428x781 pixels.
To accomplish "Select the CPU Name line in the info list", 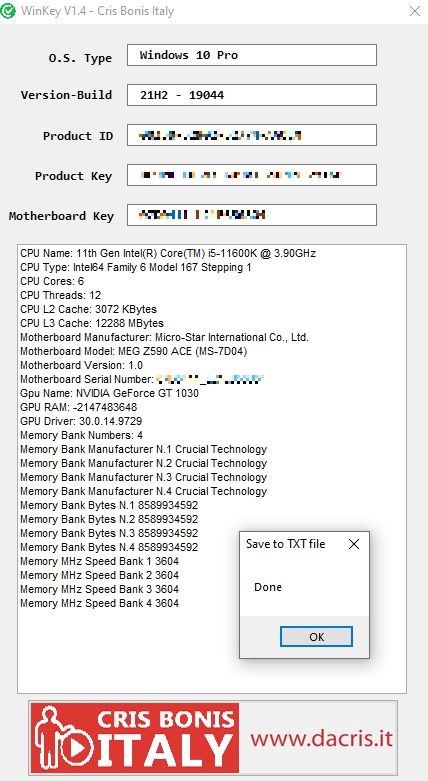I will pyautogui.click(x=168, y=253).
